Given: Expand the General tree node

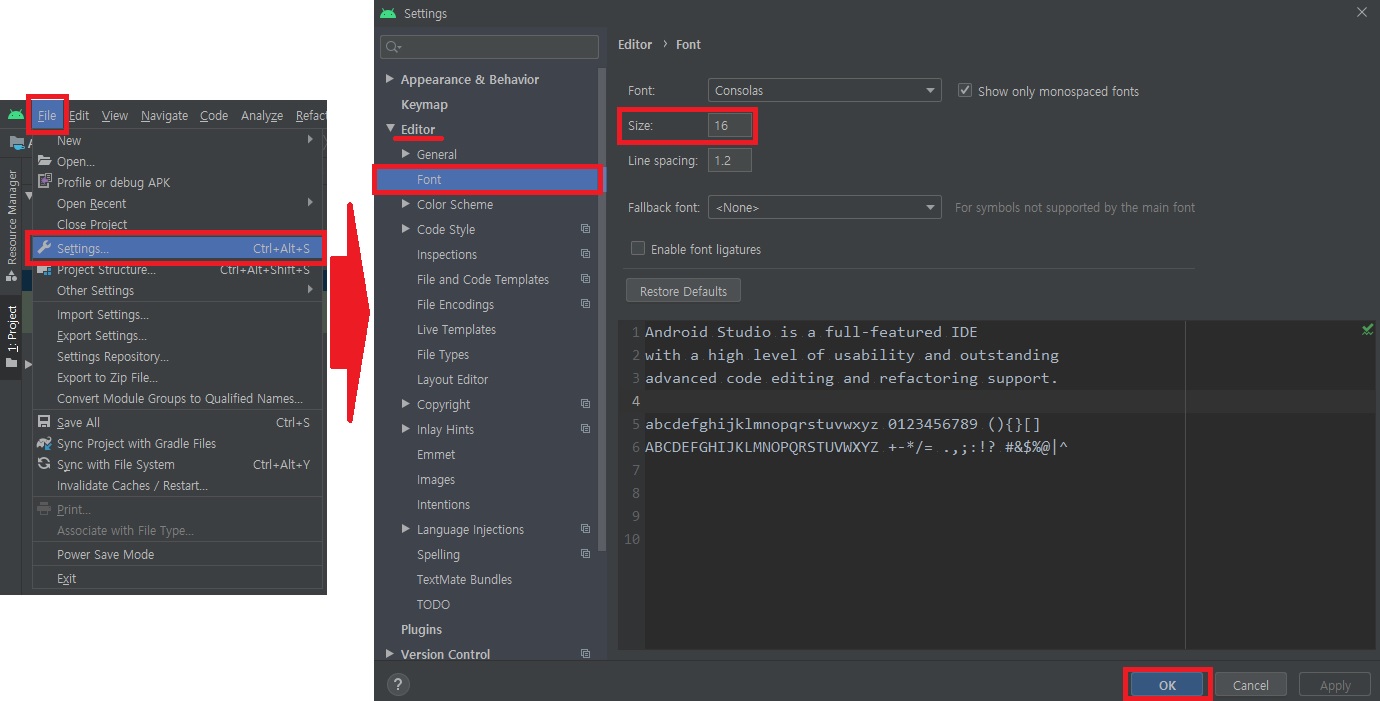Looking at the screenshot, I should click(x=406, y=154).
